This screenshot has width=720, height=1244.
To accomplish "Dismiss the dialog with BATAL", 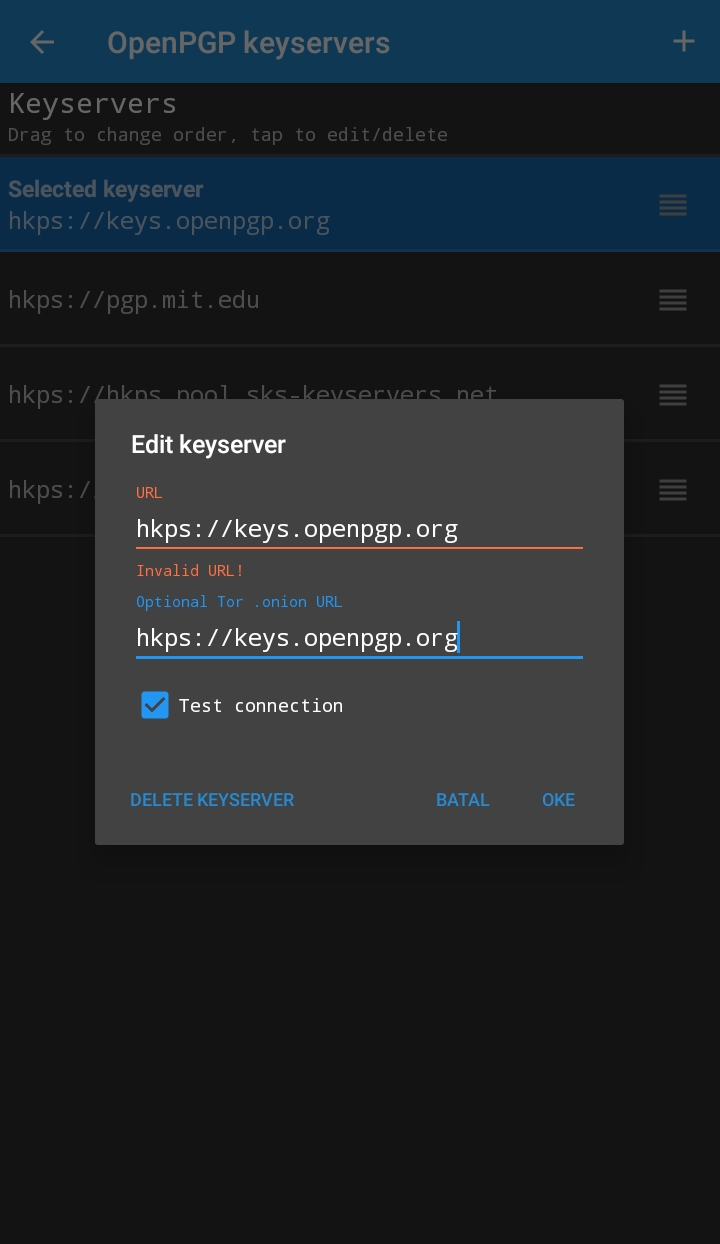I will (462, 800).
